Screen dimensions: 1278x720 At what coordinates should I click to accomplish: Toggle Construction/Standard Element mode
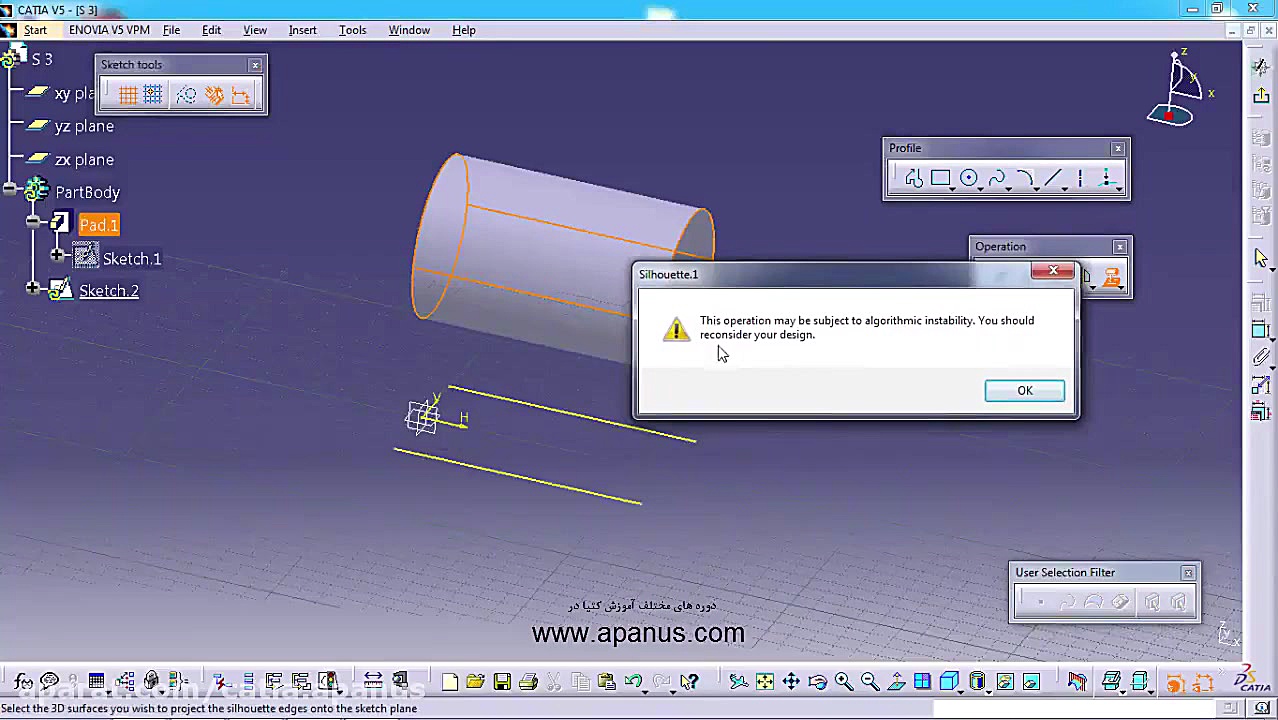tap(186, 95)
